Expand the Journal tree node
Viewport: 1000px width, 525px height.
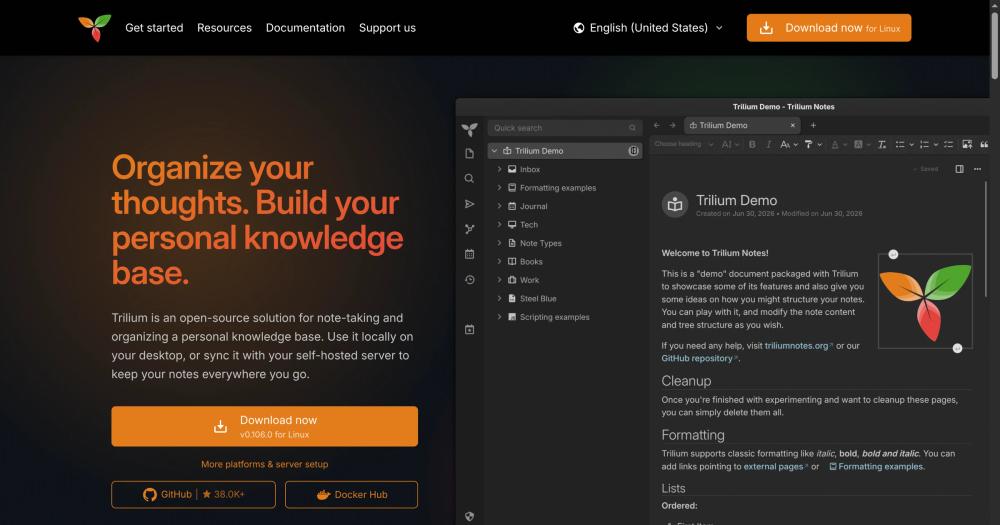click(499, 206)
